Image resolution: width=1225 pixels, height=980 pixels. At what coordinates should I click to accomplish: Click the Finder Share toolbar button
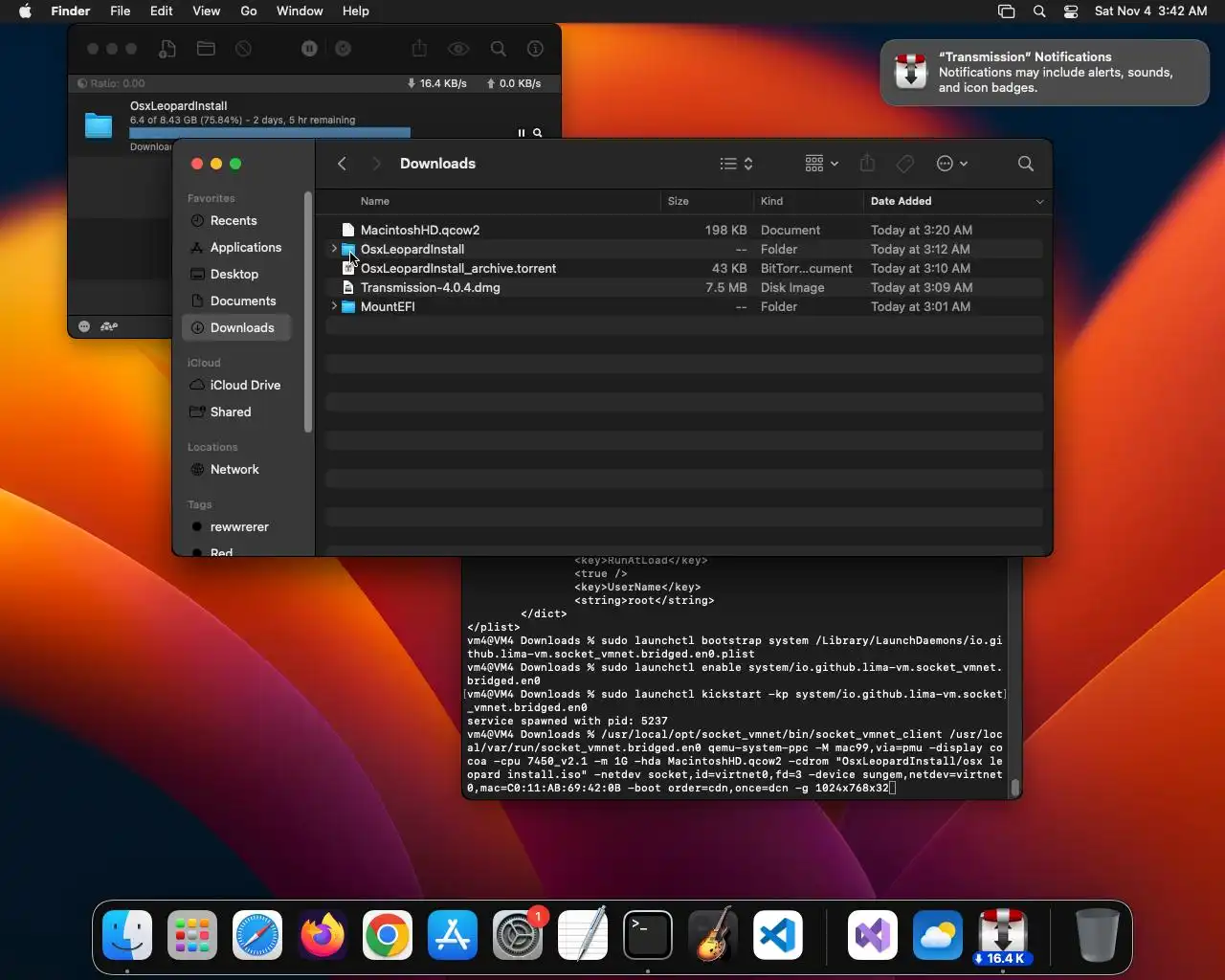pyautogui.click(x=867, y=164)
